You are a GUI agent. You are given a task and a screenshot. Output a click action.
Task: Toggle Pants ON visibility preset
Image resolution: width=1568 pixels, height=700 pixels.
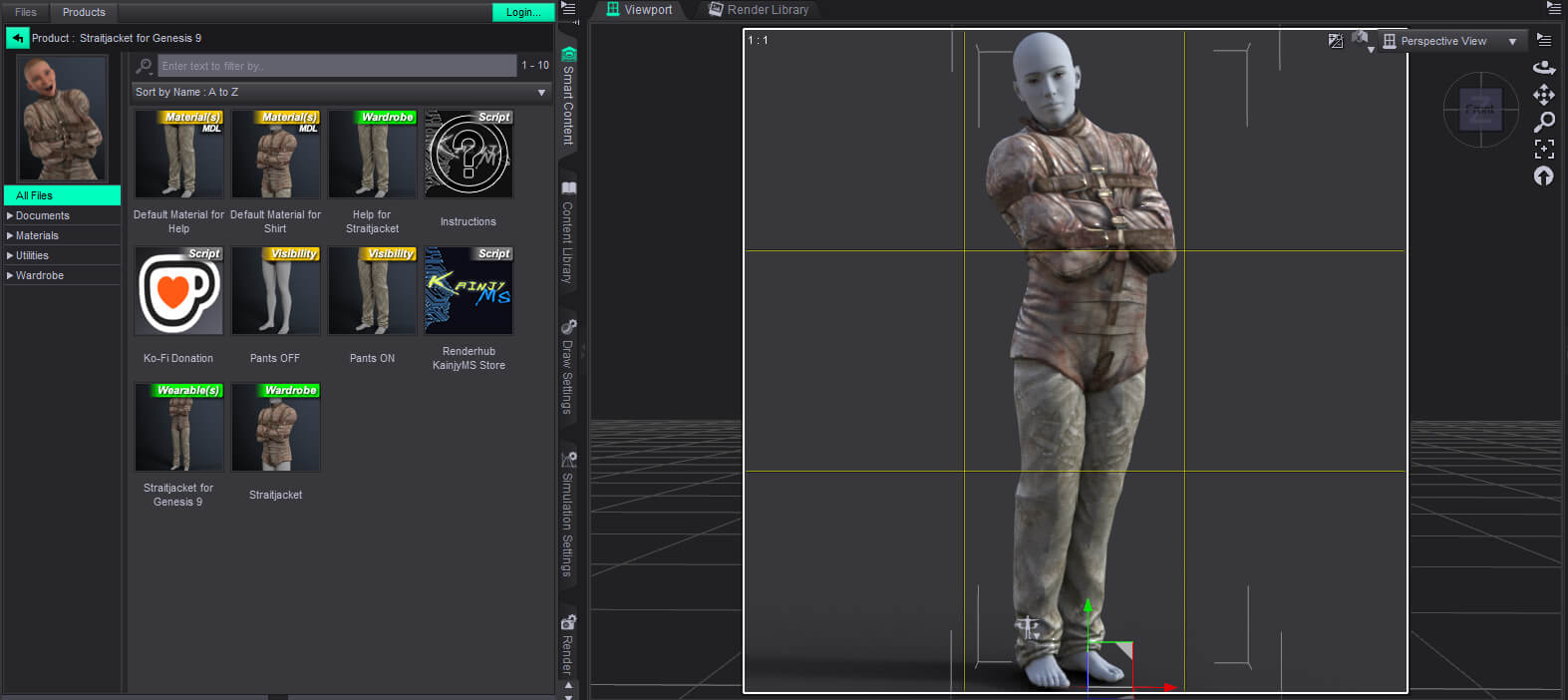coord(373,291)
